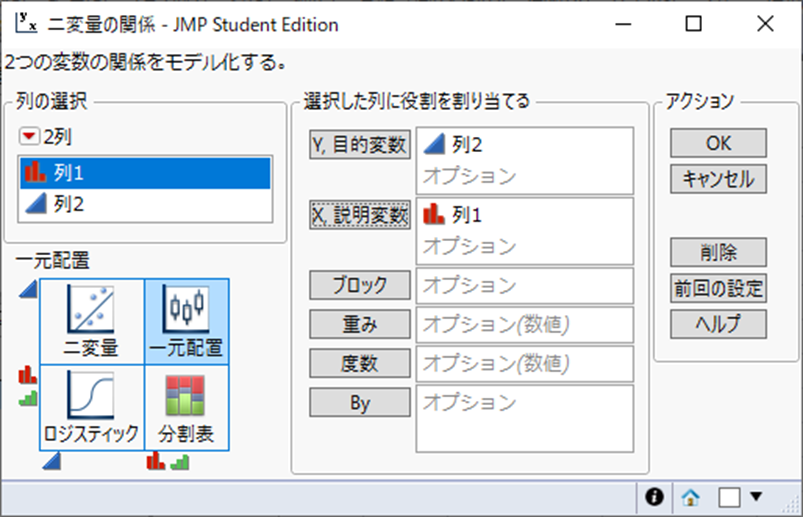Click the X, 説明変数 role button
Image resolution: width=803 pixels, height=517 pixels.
[360, 215]
